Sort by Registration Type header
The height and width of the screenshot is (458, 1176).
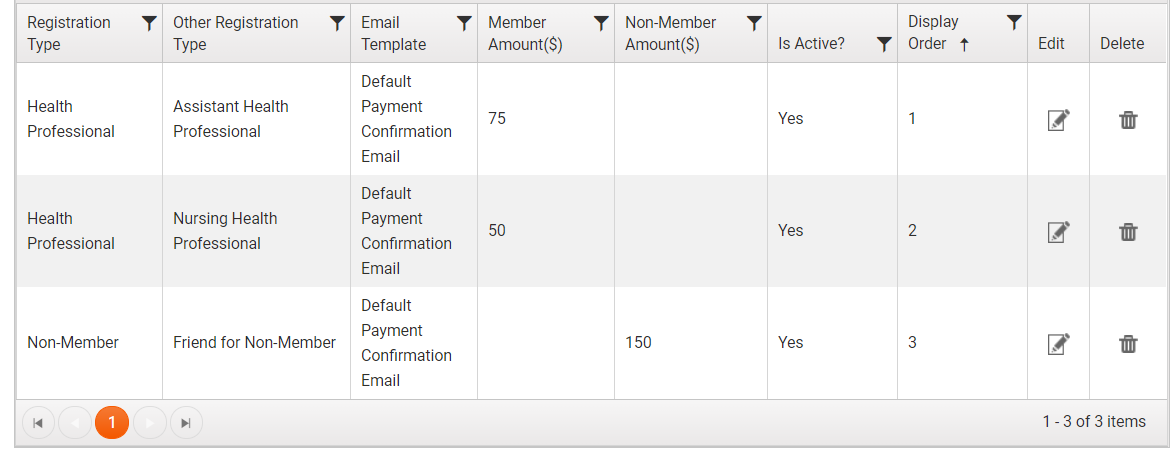point(68,33)
